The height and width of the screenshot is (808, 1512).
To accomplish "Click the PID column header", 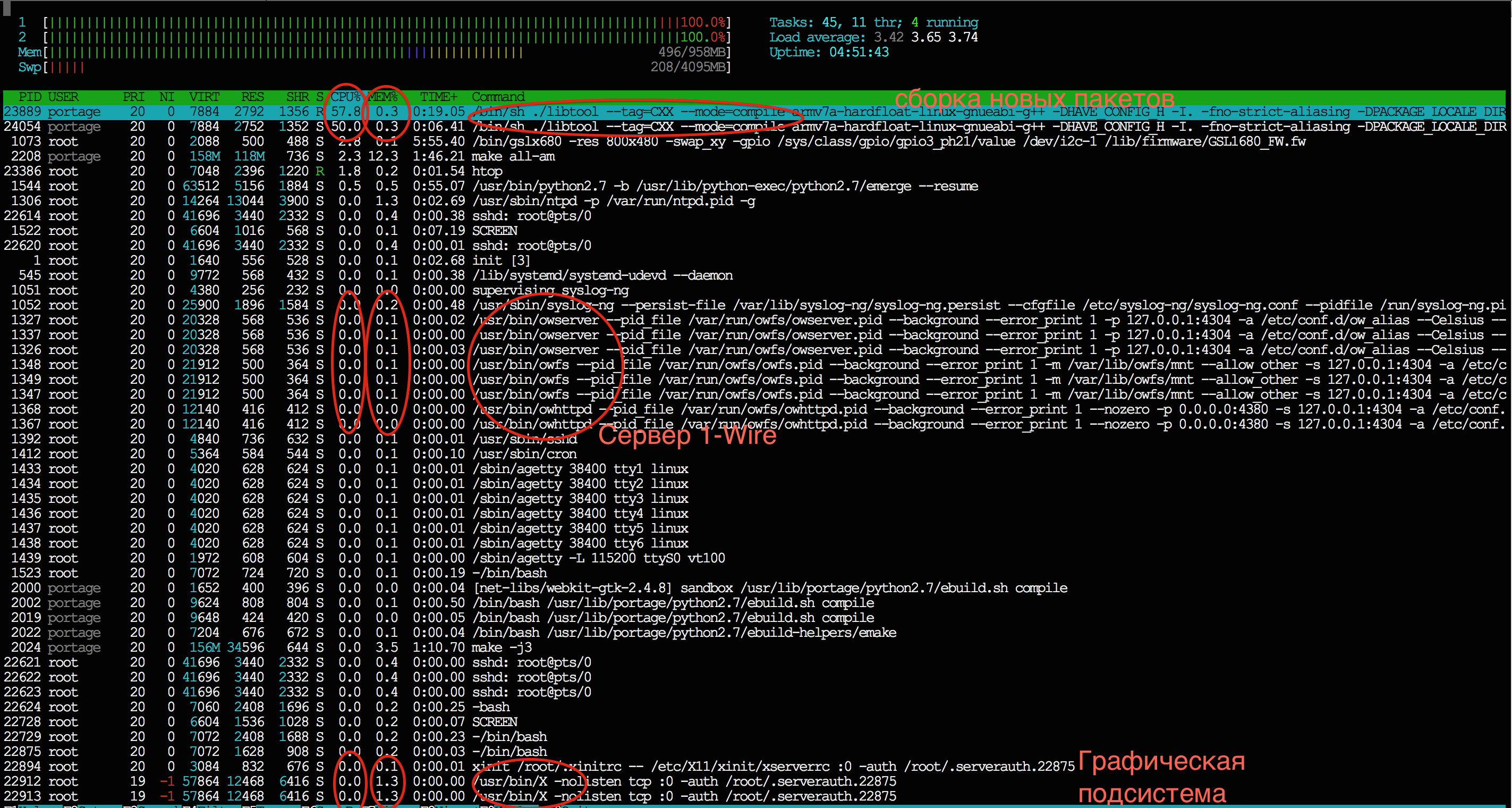I will (x=29, y=97).
